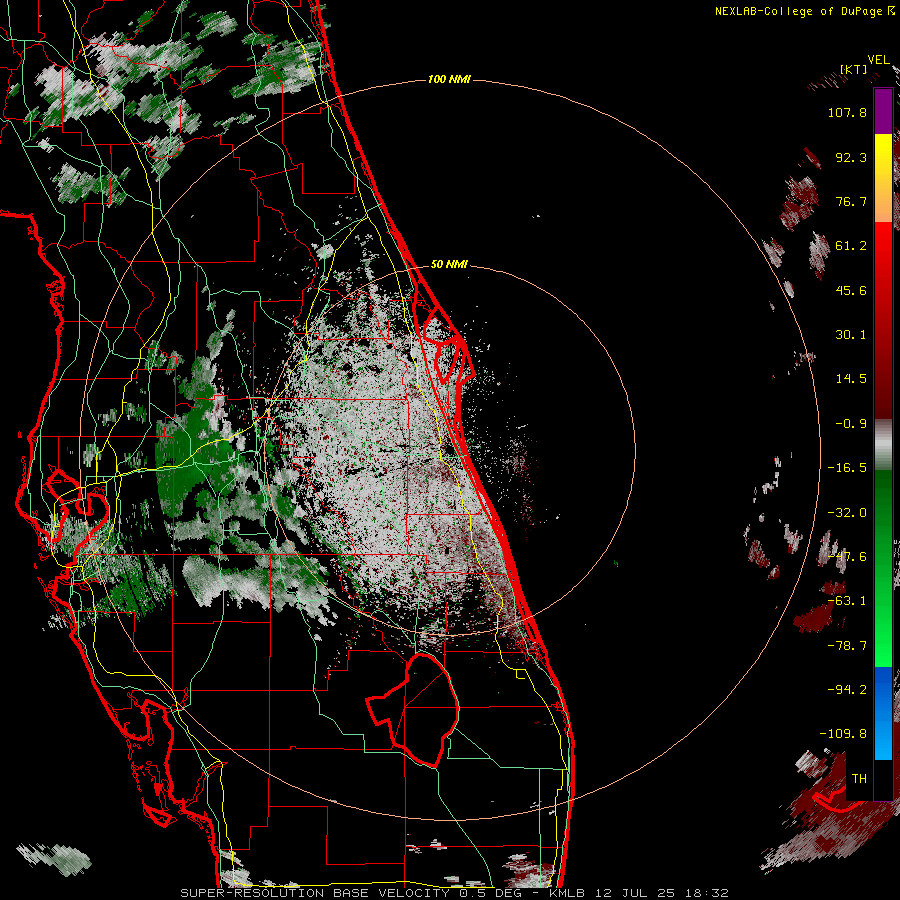This screenshot has width=900, height=900.
Task: Click the 30.1 value on velocity scale
Action: pos(851,335)
